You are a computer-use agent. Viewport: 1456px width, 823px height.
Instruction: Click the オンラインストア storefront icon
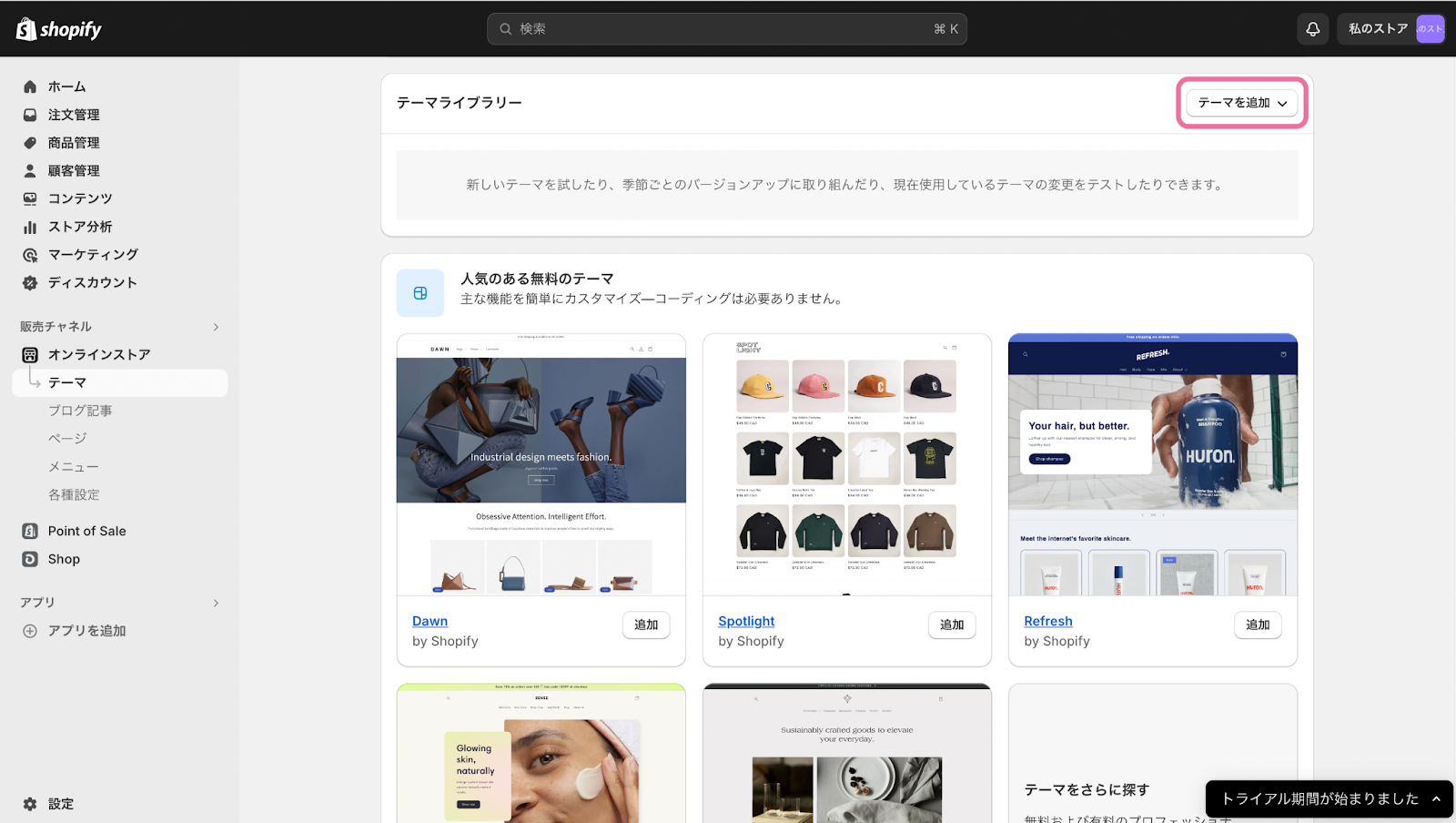click(30, 354)
